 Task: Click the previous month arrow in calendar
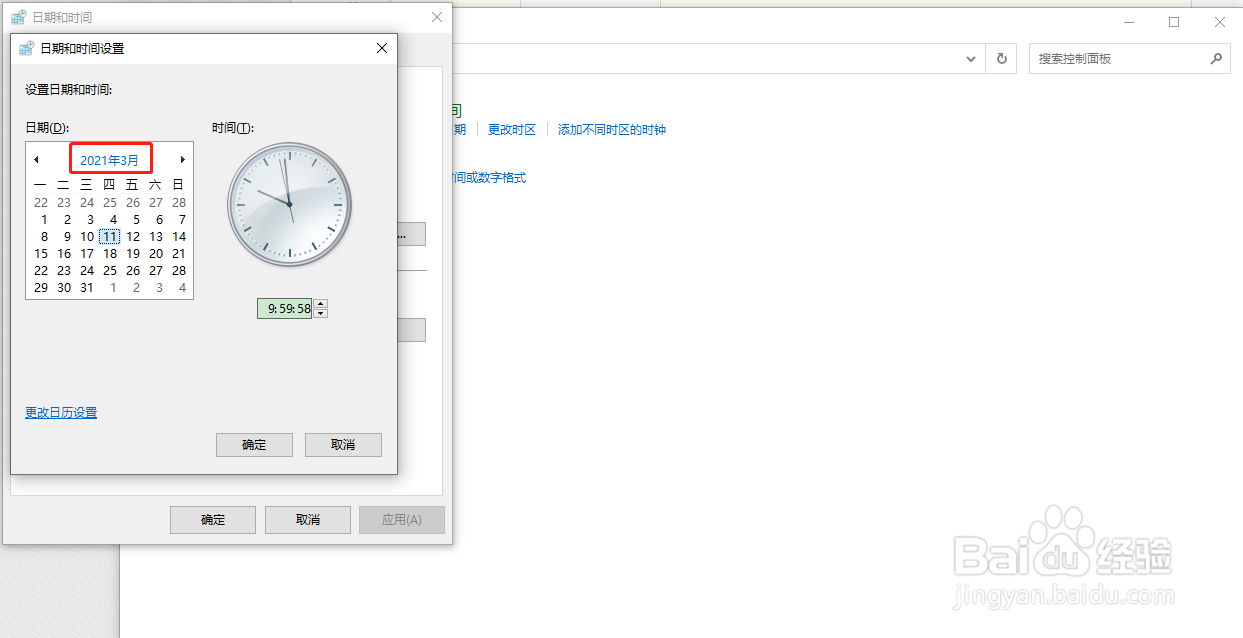click(x=38, y=159)
